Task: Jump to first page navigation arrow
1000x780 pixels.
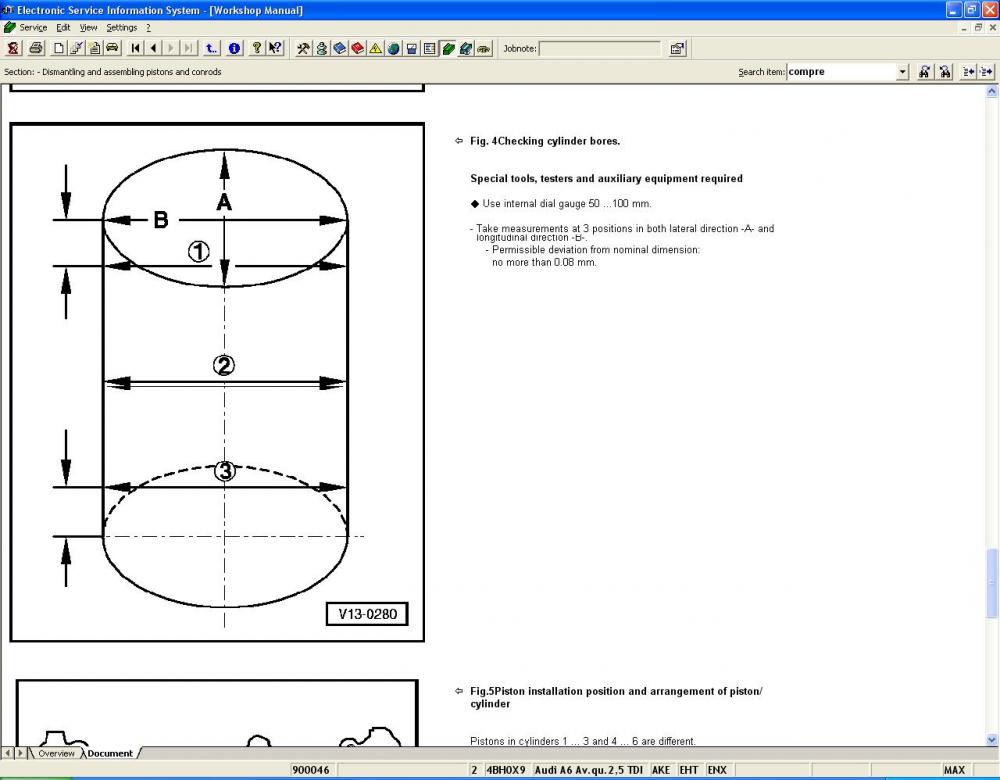Action: (136, 48)
